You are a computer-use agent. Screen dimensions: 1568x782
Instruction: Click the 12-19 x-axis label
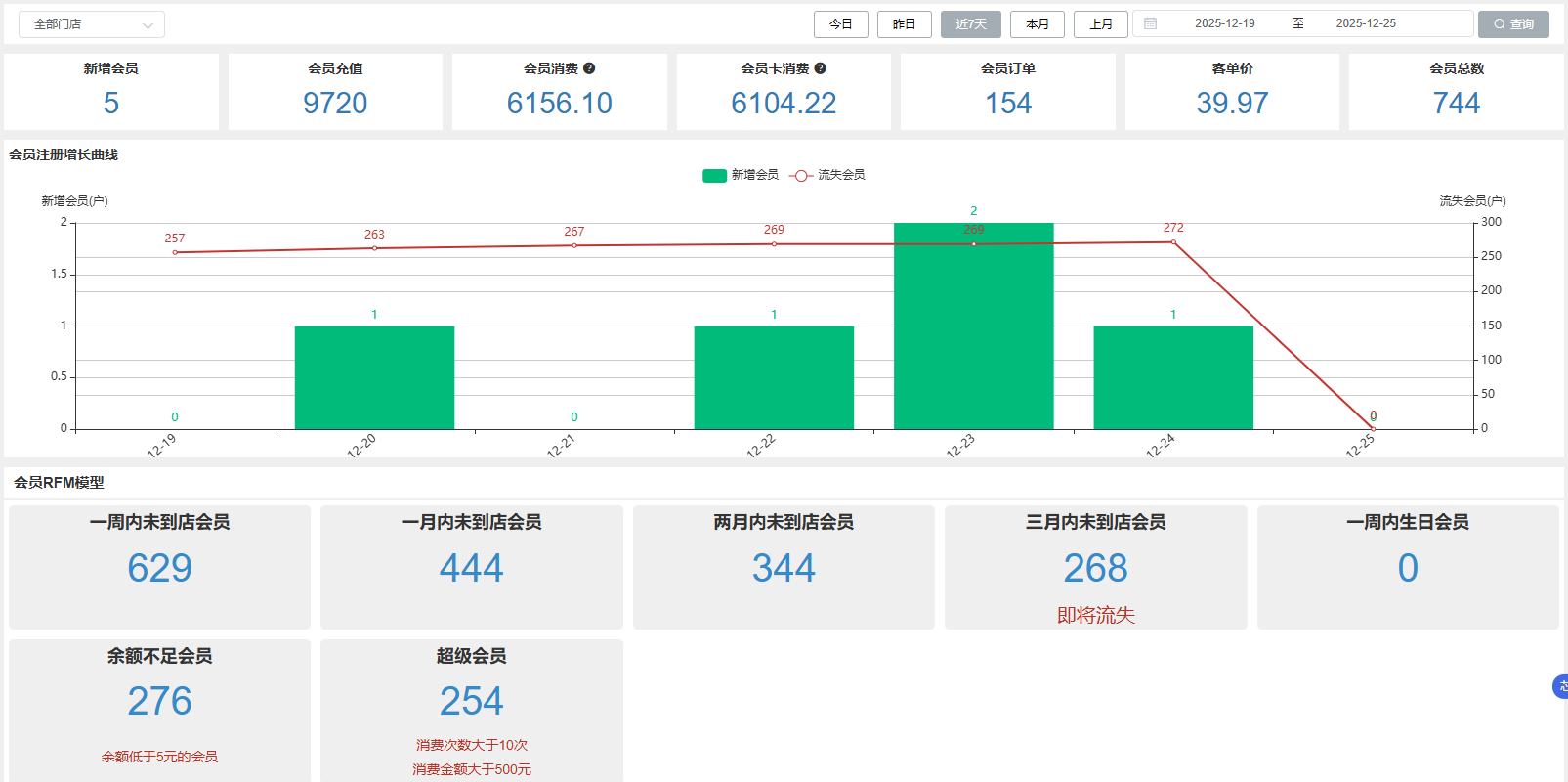[161, 446]
